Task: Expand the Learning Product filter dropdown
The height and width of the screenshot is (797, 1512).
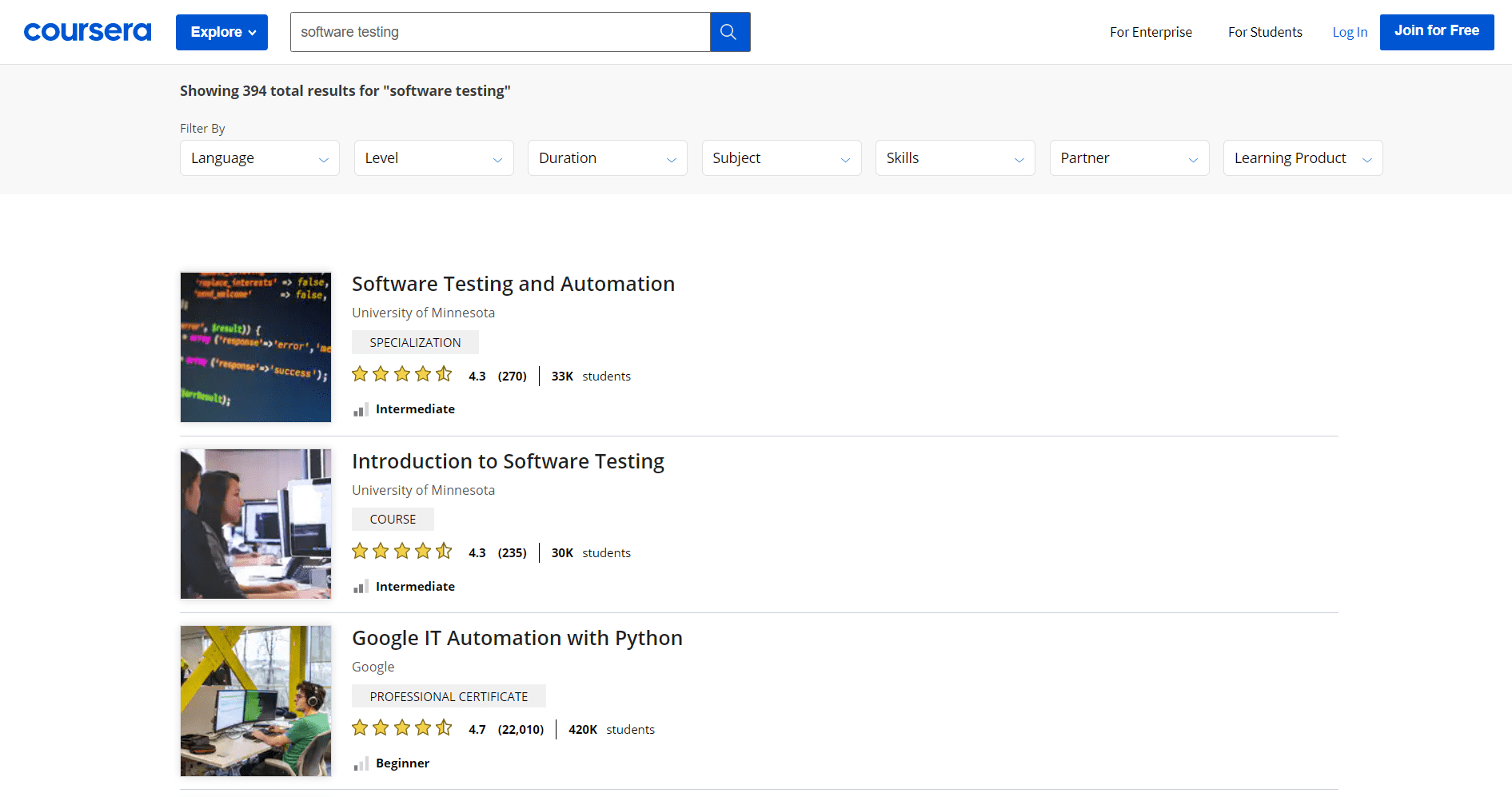Action: 1303,158
